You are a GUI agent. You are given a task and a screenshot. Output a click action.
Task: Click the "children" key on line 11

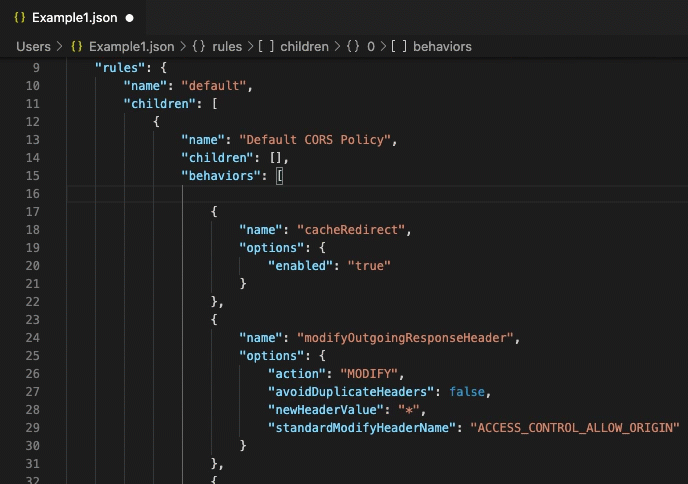(x=160, y=104)
